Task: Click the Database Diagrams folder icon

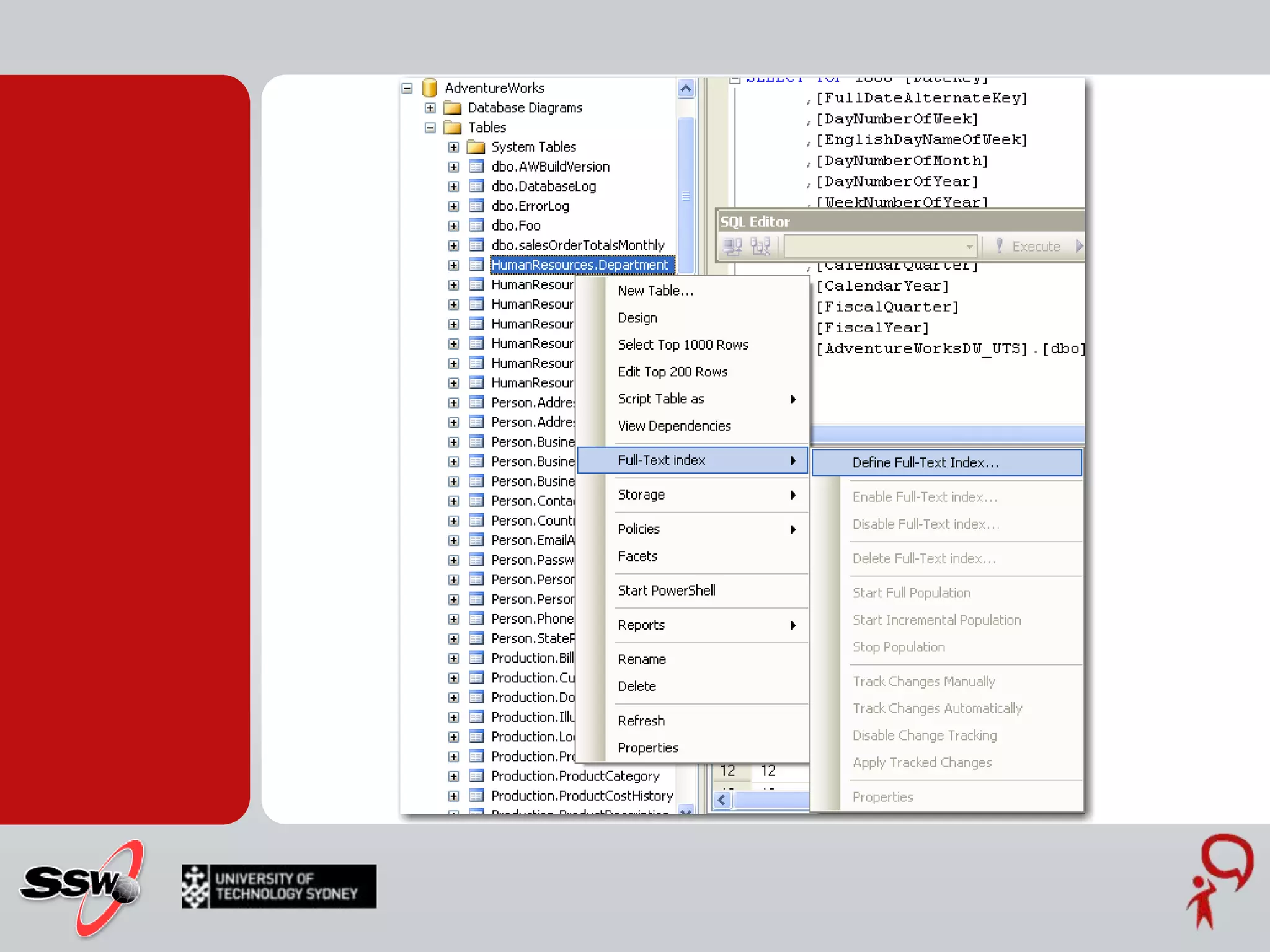Action: (x=453, y=108)
